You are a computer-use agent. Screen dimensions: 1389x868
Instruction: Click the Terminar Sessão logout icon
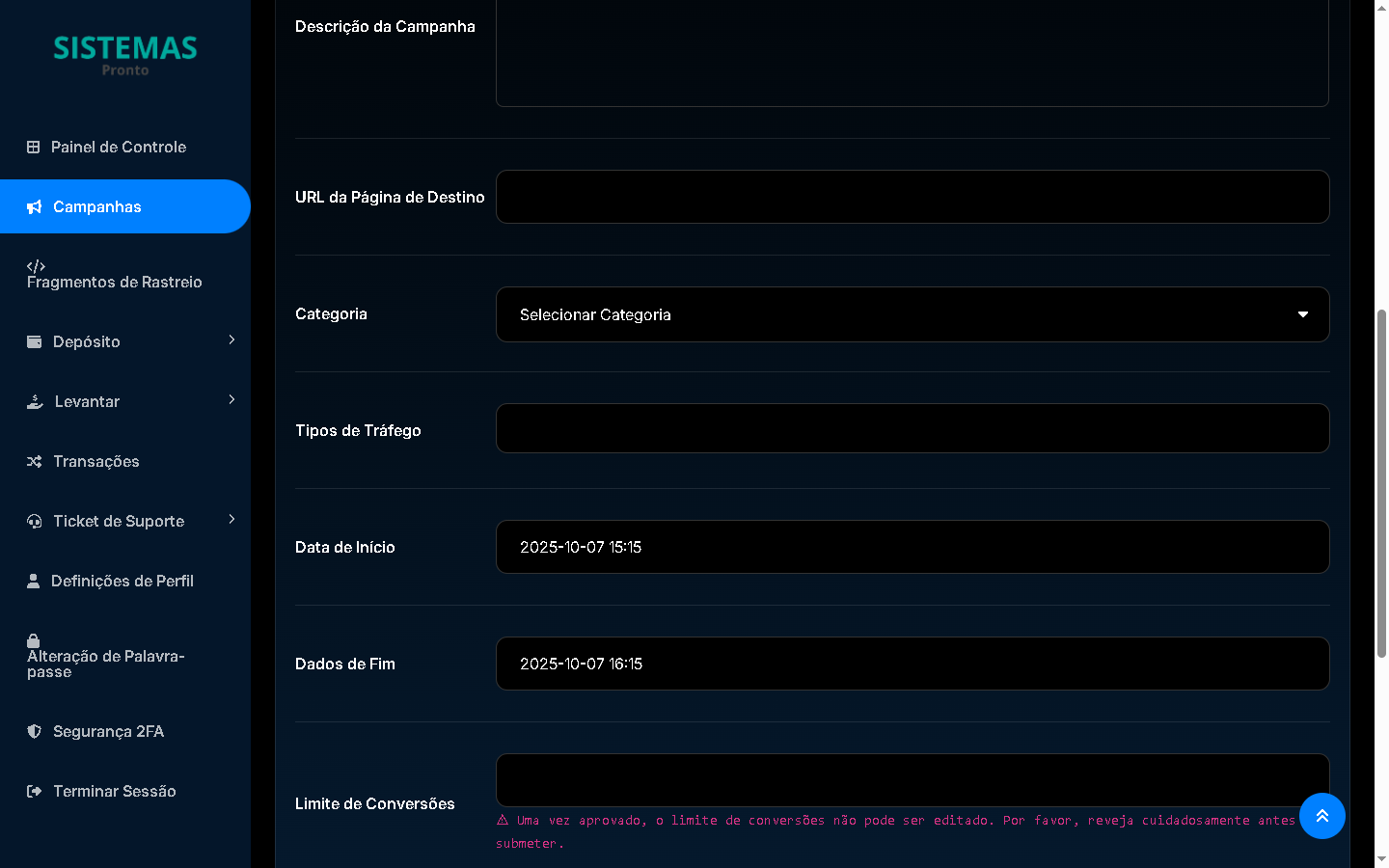[x=35, y=792]
